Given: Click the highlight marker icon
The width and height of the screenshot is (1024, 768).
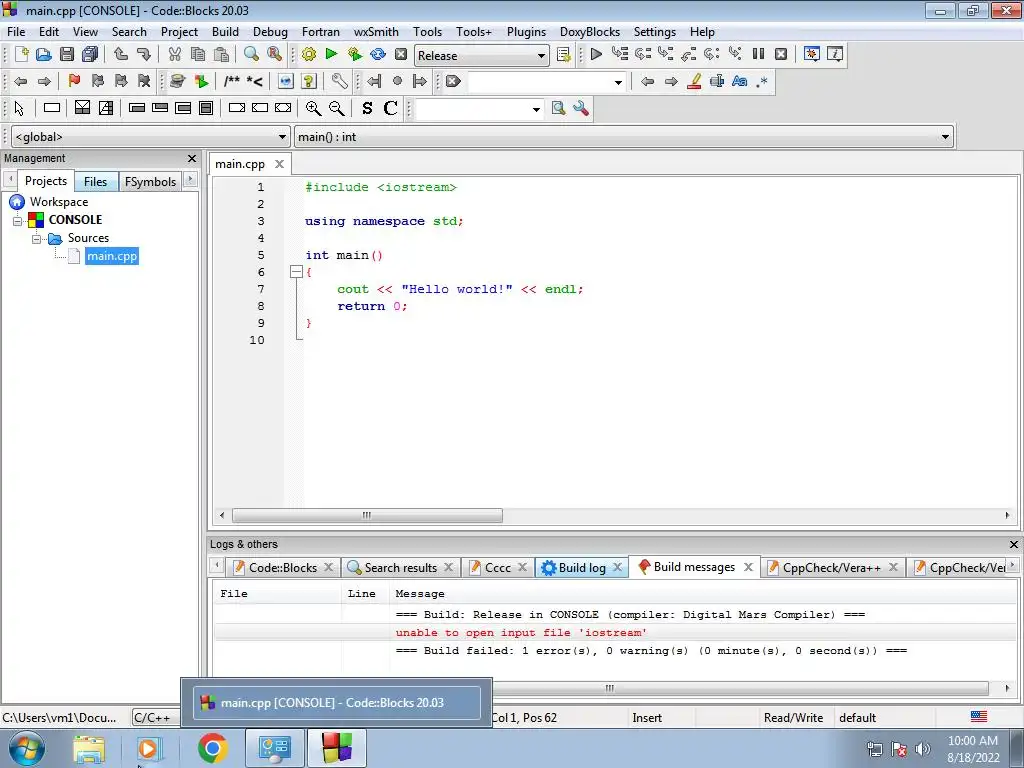Looking at the screenshot, I should [694, 81].
